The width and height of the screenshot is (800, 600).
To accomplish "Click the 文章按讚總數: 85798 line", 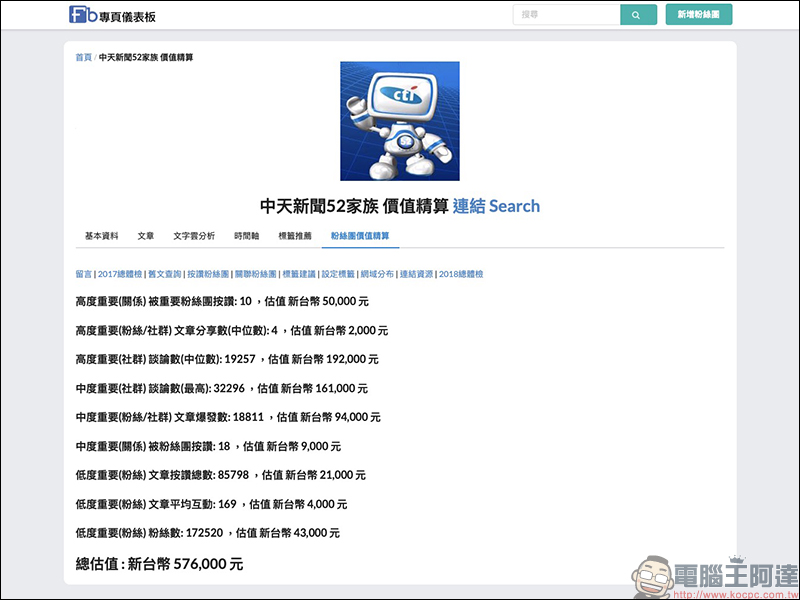I will coord(220,475).
